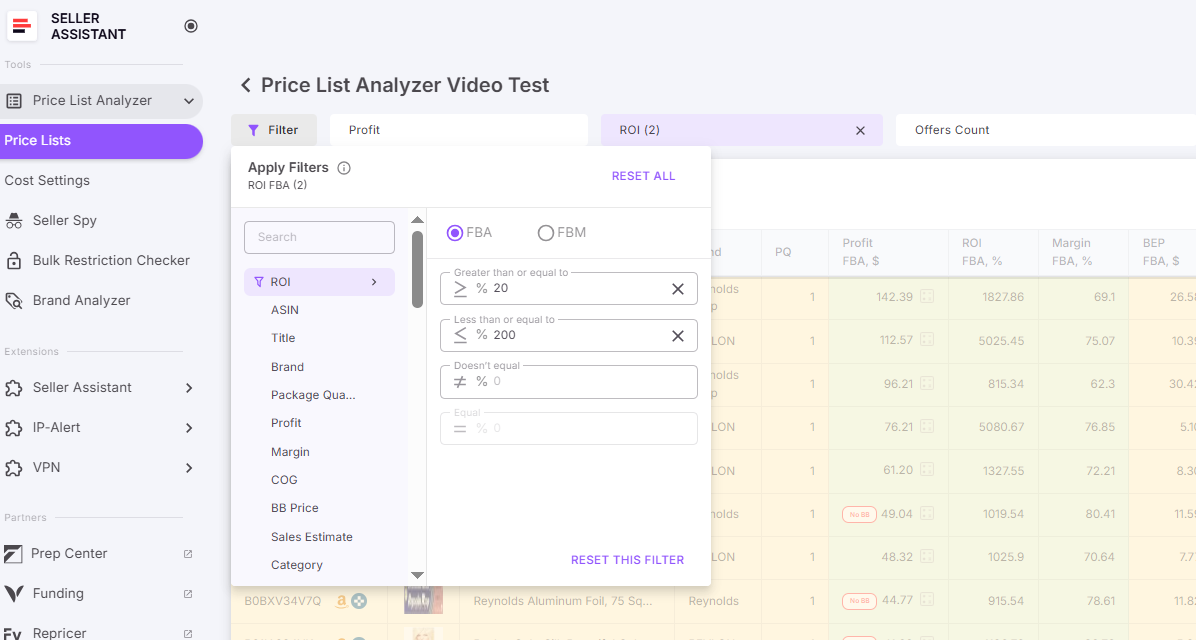
Task: Click the calculator icon beside profit 142.39
Action: point(927,297)
